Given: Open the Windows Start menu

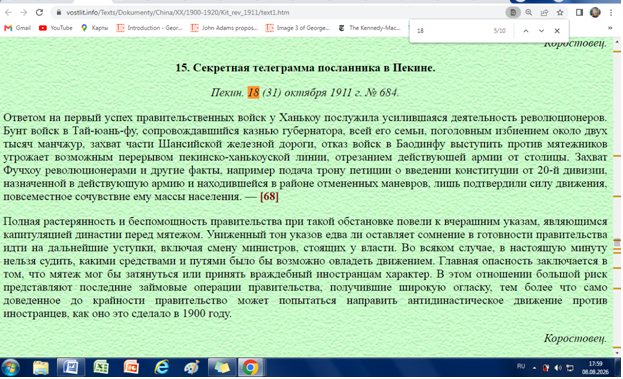Looking at the screenshot, I should click(x=11, y=367).
